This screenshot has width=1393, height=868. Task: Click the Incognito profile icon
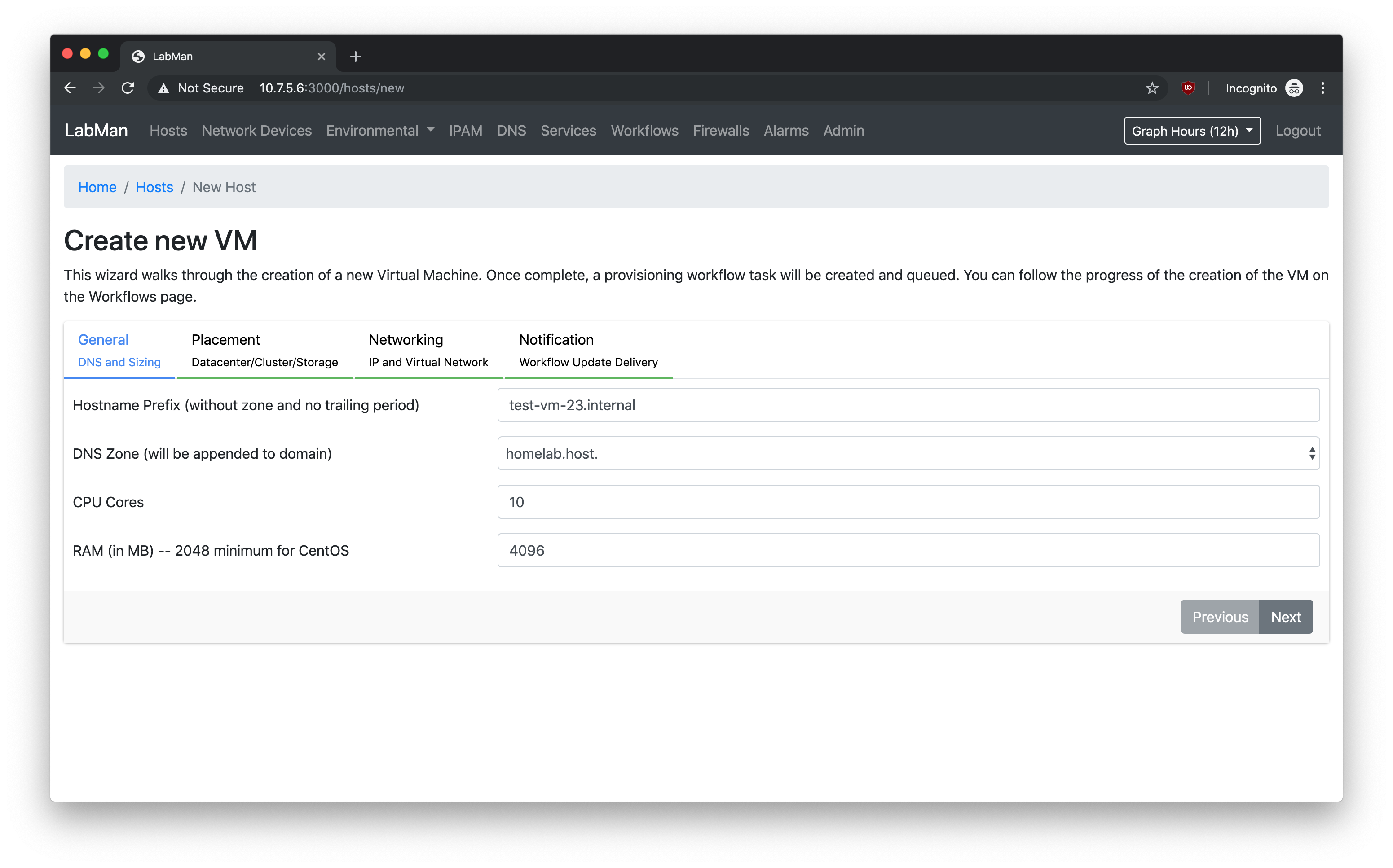click(x=1294, y=88)
